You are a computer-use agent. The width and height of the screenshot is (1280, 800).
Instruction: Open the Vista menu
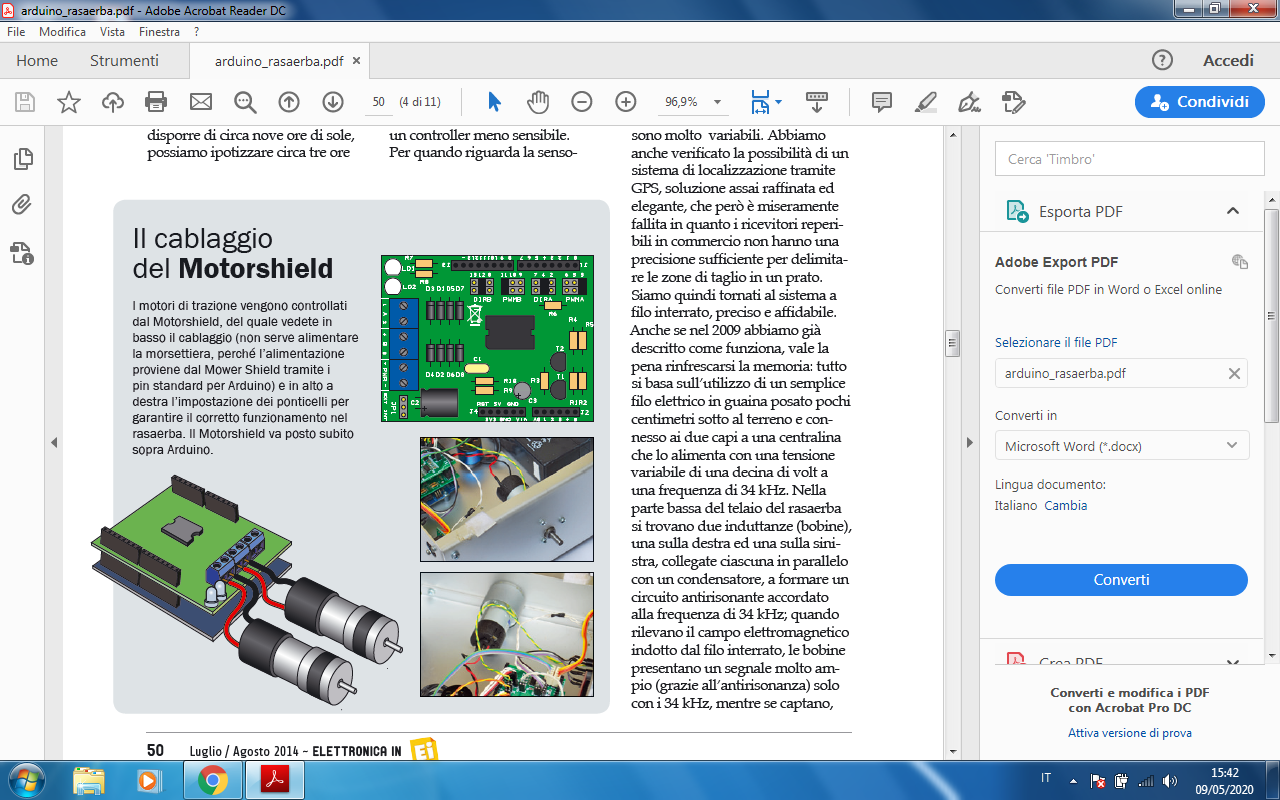[112, 32]
